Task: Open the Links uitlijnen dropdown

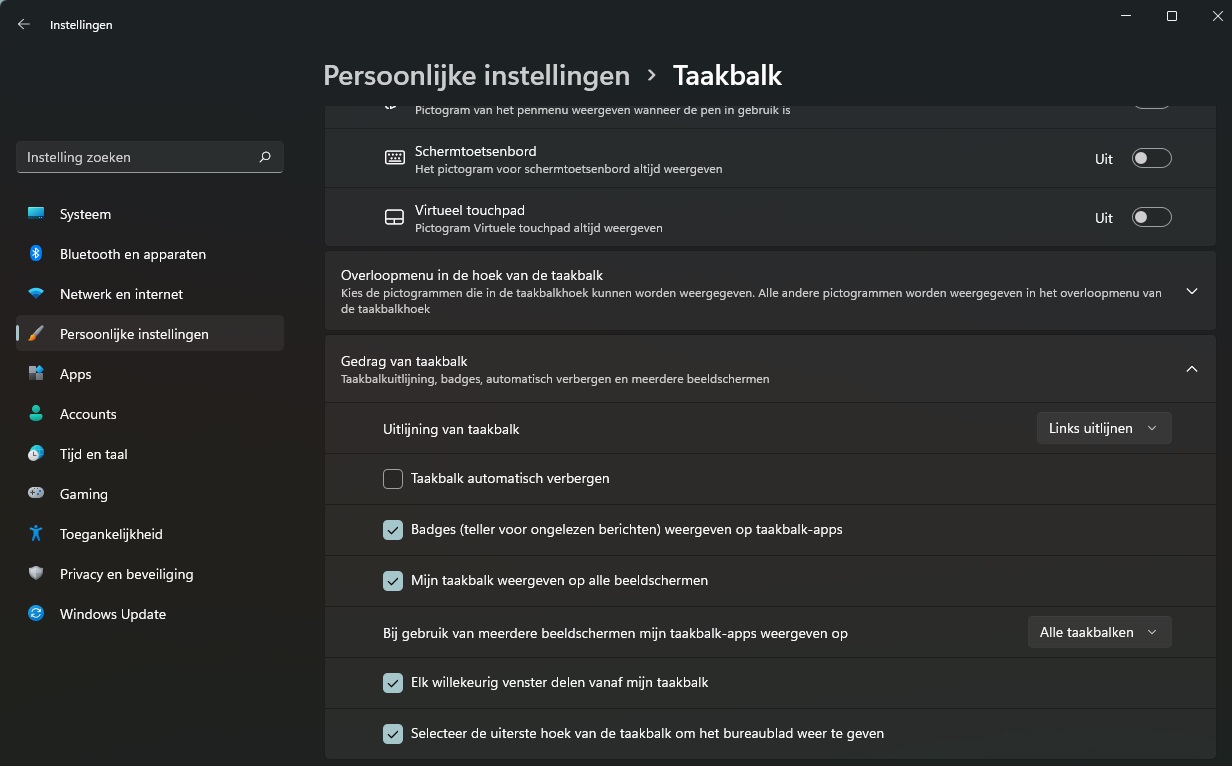Action: pyautogui.click(x=1103, y=428)
